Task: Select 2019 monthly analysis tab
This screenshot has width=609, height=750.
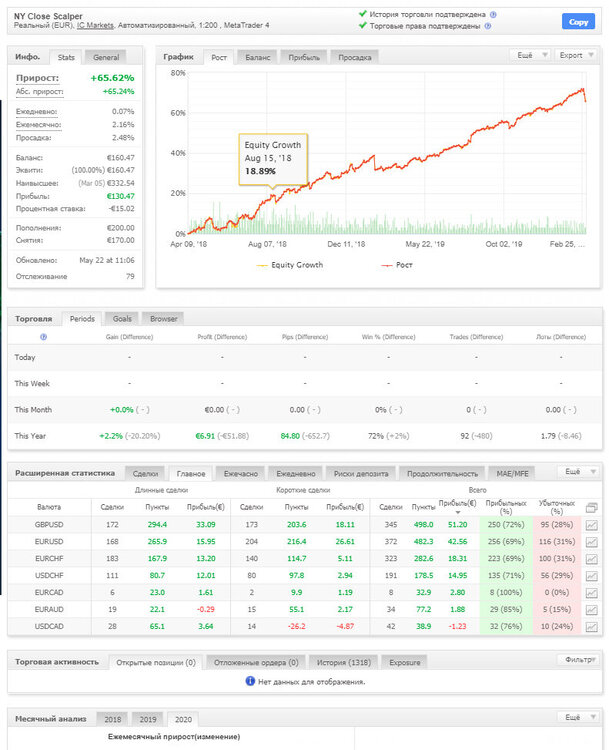Action: (x=148, y=719)
